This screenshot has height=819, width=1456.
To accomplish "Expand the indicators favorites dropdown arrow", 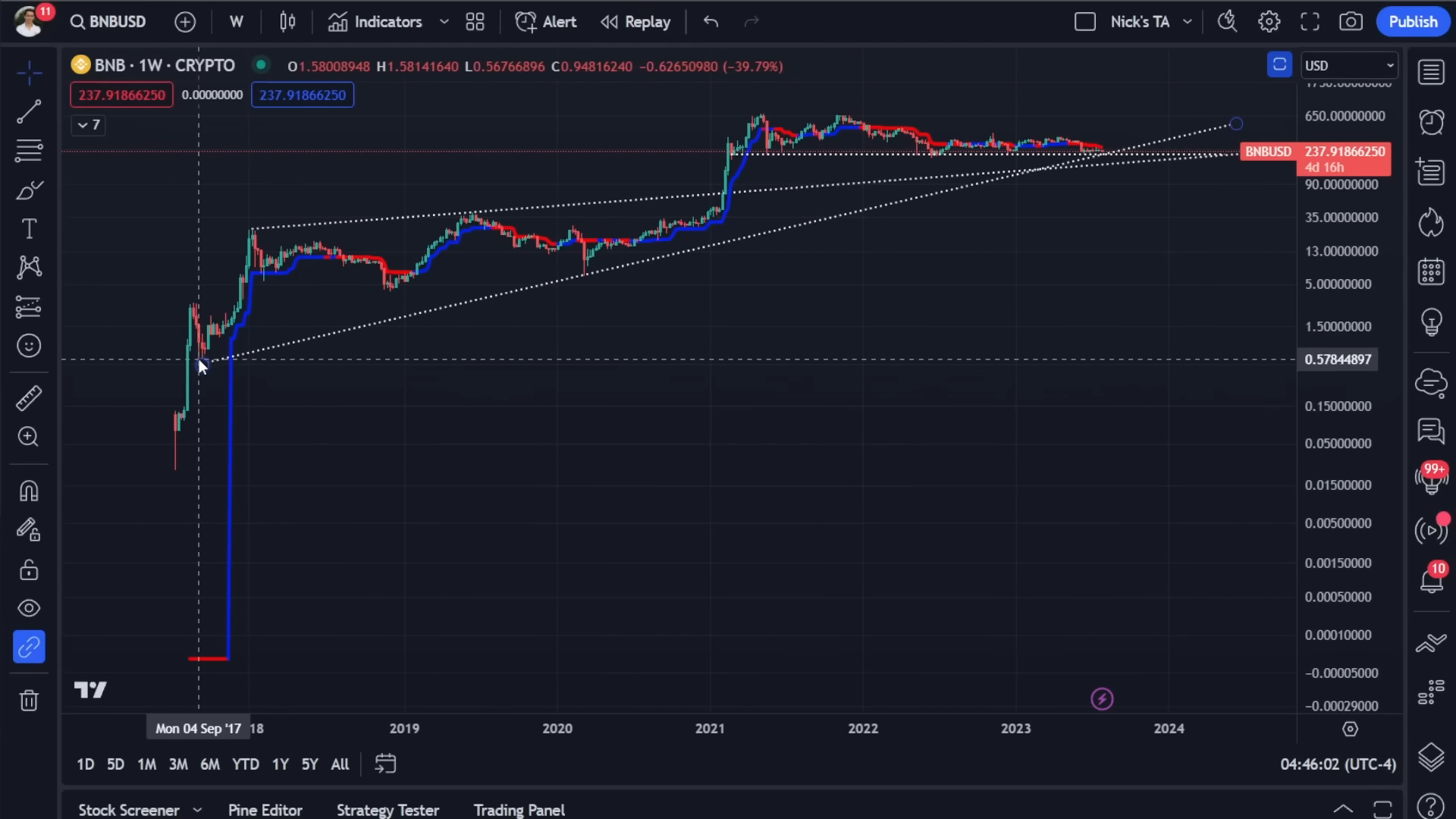I will pos(444,22).
